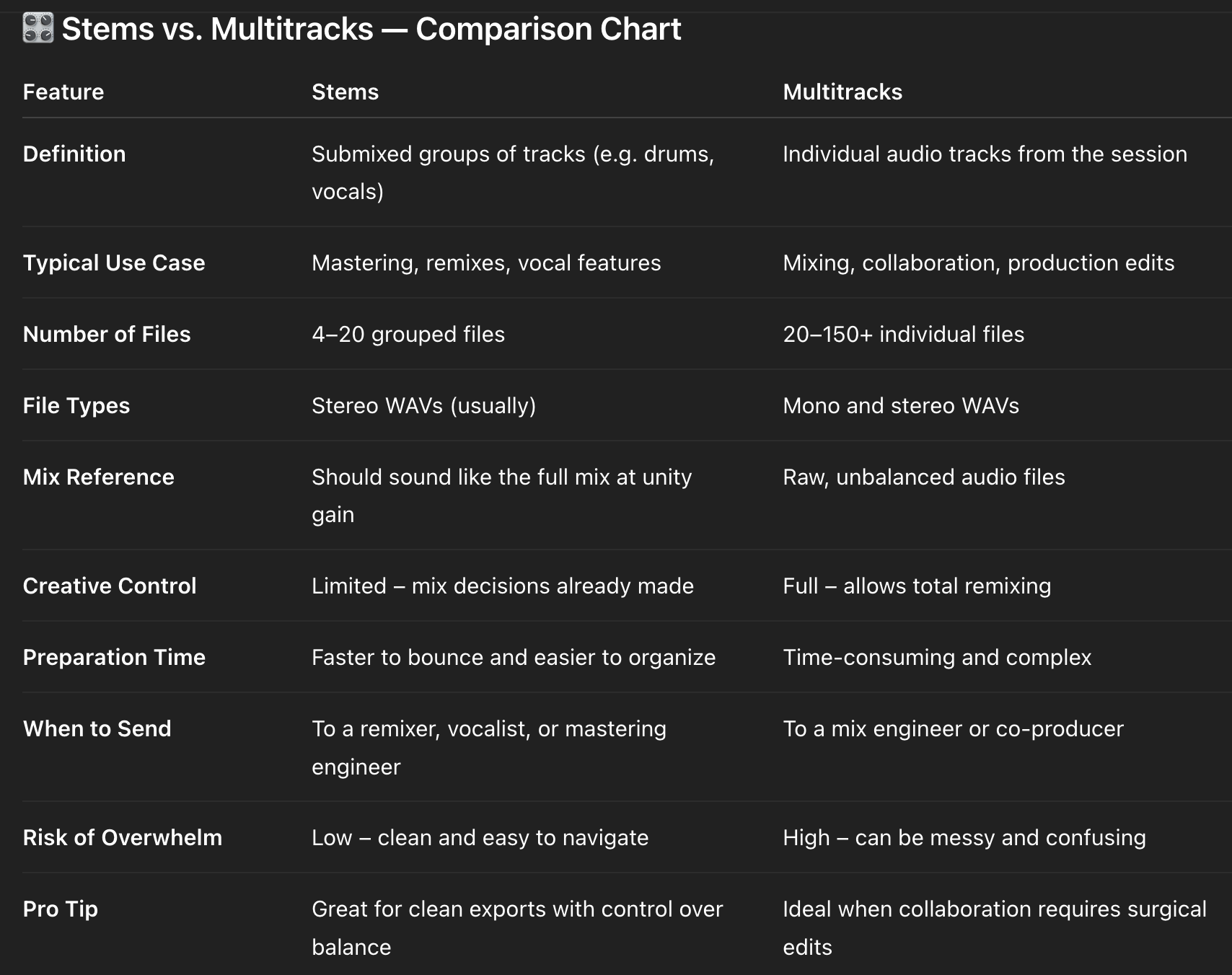The image size is (1232, 975).
Task: Click the "Pro Tip" row label
Action: [x=61, y=909]
